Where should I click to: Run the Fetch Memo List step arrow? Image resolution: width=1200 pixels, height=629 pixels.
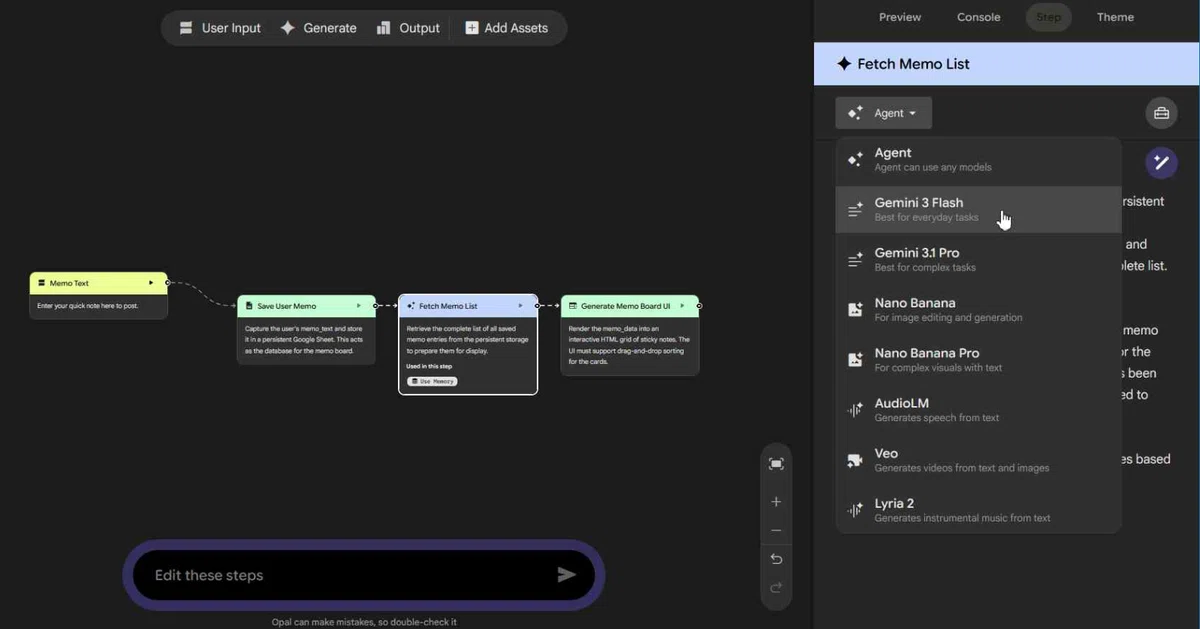(521, 306)
